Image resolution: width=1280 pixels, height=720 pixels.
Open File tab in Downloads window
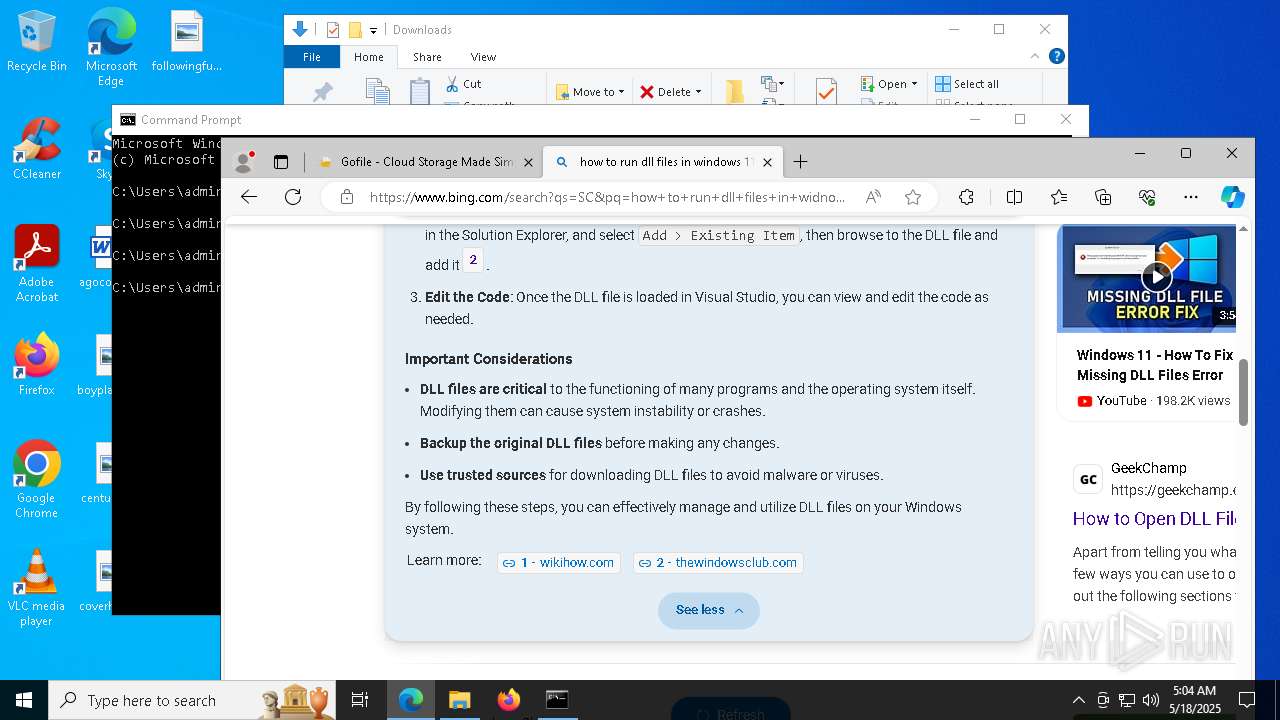click(312, 57)
